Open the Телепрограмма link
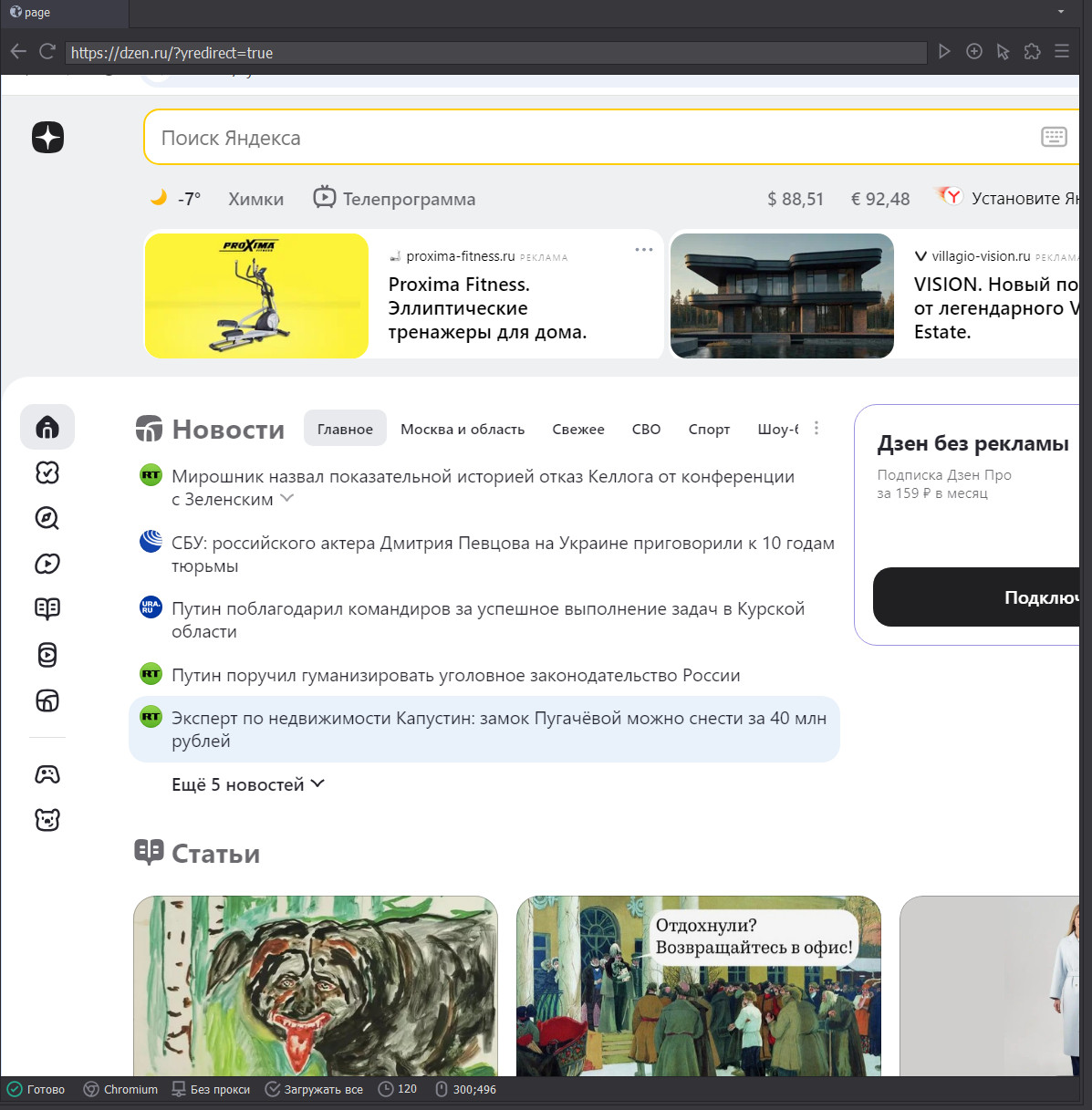 pyautogui.click(x=394, y=198)
